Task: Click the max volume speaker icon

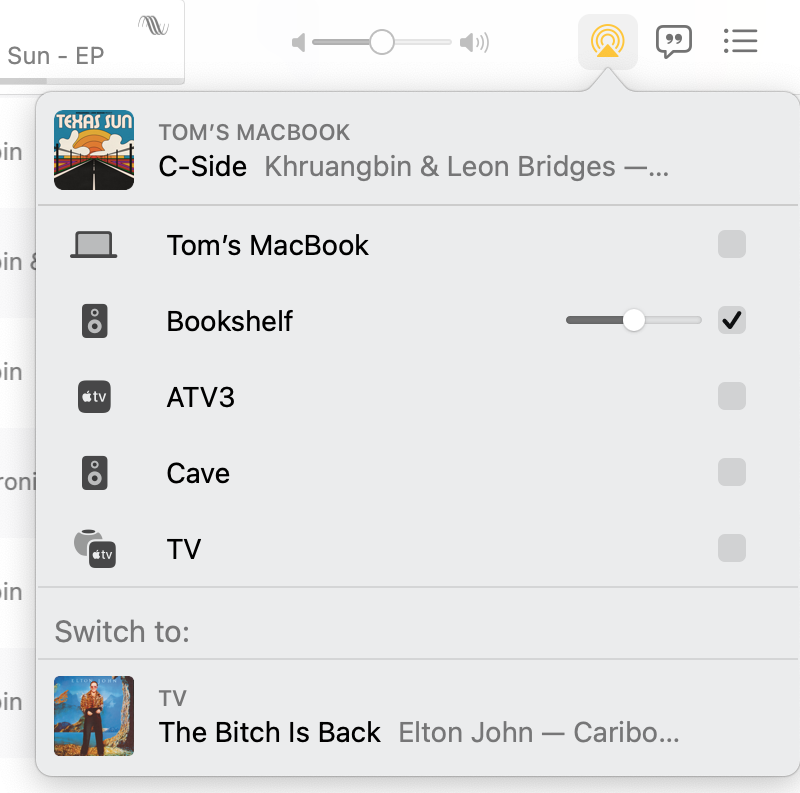Action: pos(474,43)
